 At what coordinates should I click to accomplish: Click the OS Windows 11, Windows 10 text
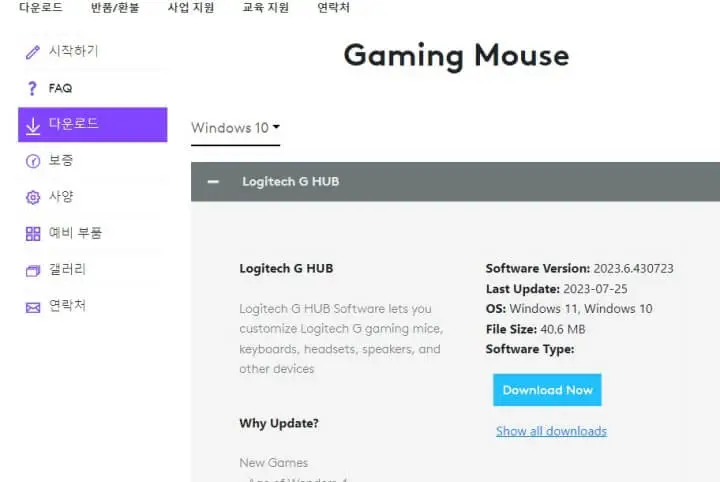click(x=569, y=309)
